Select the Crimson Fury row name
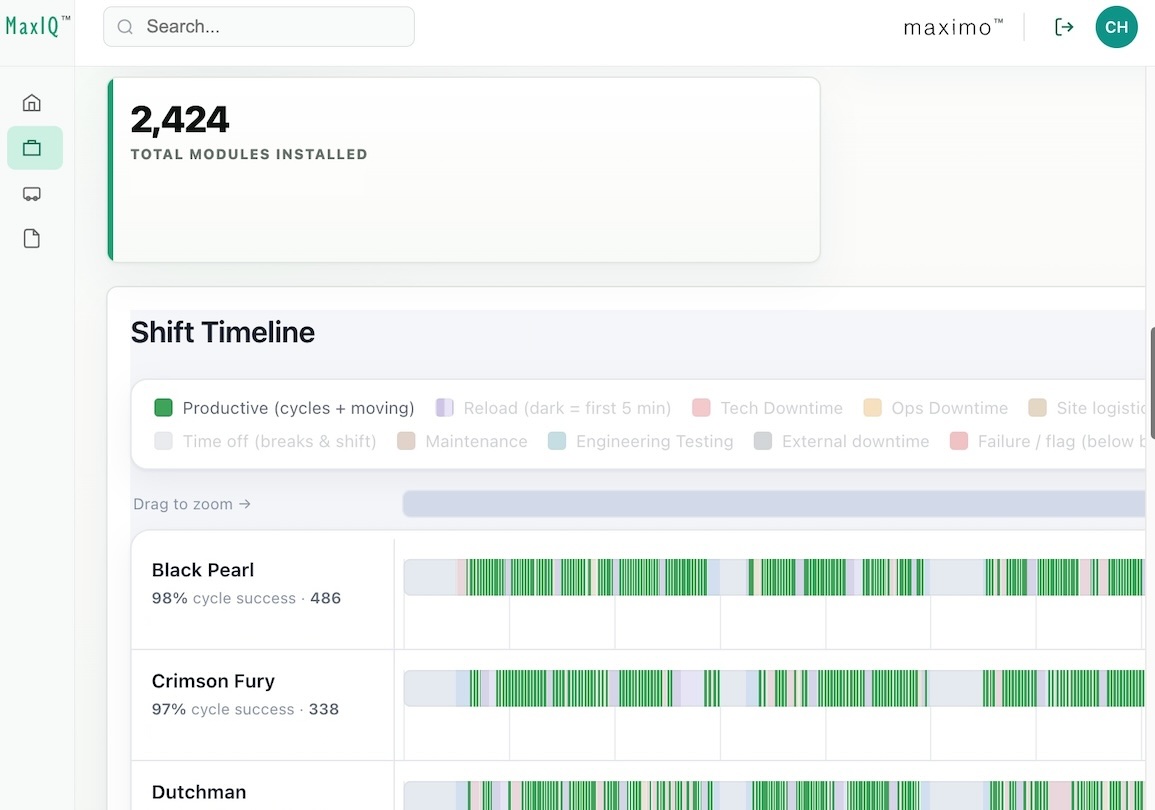Image resolution: width=1155 pixels, height=810 pixels. coord(213,681)
